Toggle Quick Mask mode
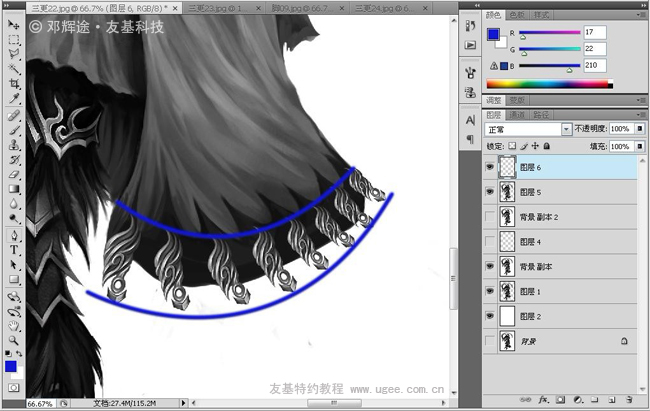 [13, 388]
